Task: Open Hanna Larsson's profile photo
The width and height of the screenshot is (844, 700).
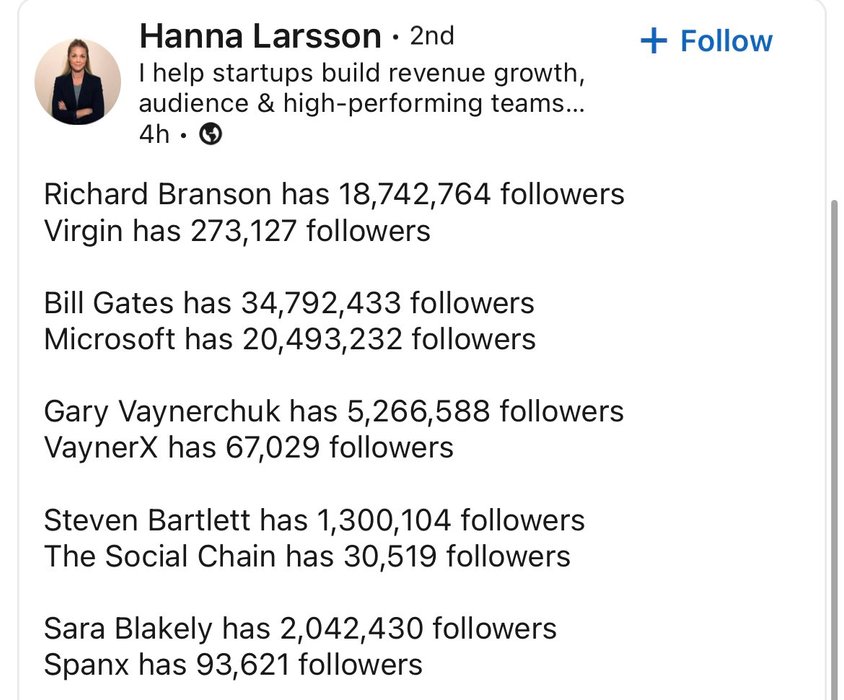Action: click(x=78, y=81)
